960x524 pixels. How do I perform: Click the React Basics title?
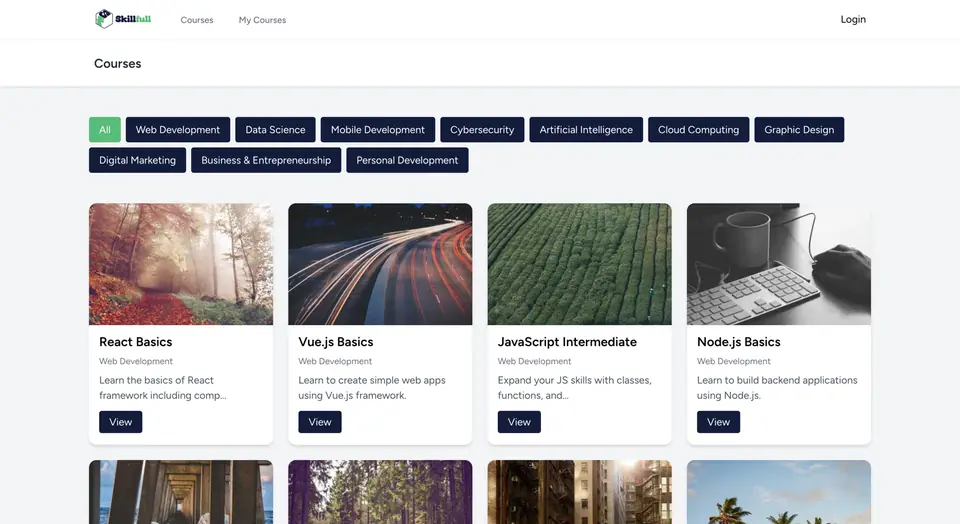coord(135,342)
